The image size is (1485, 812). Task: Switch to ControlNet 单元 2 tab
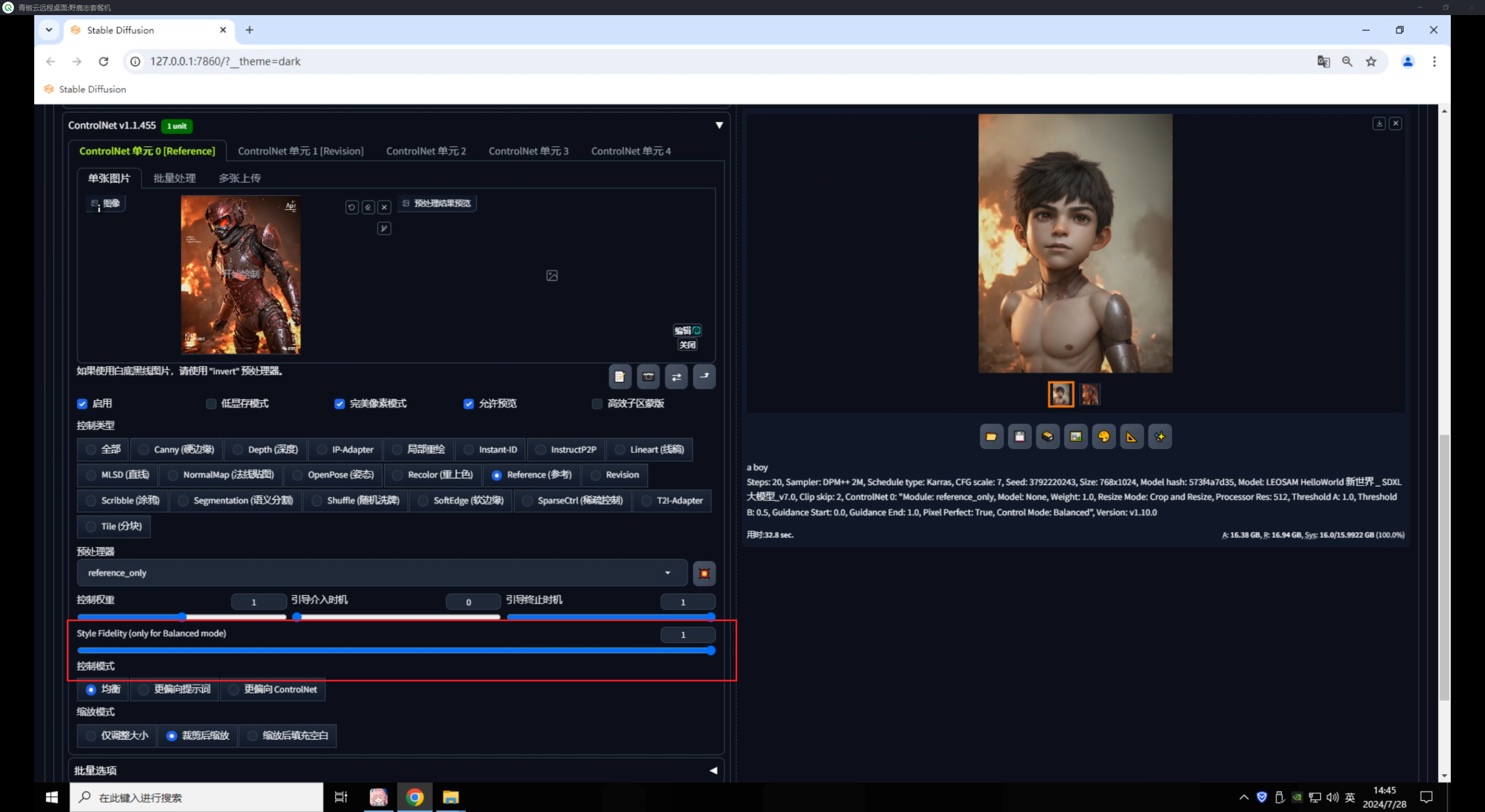click(x=426, y=151)
